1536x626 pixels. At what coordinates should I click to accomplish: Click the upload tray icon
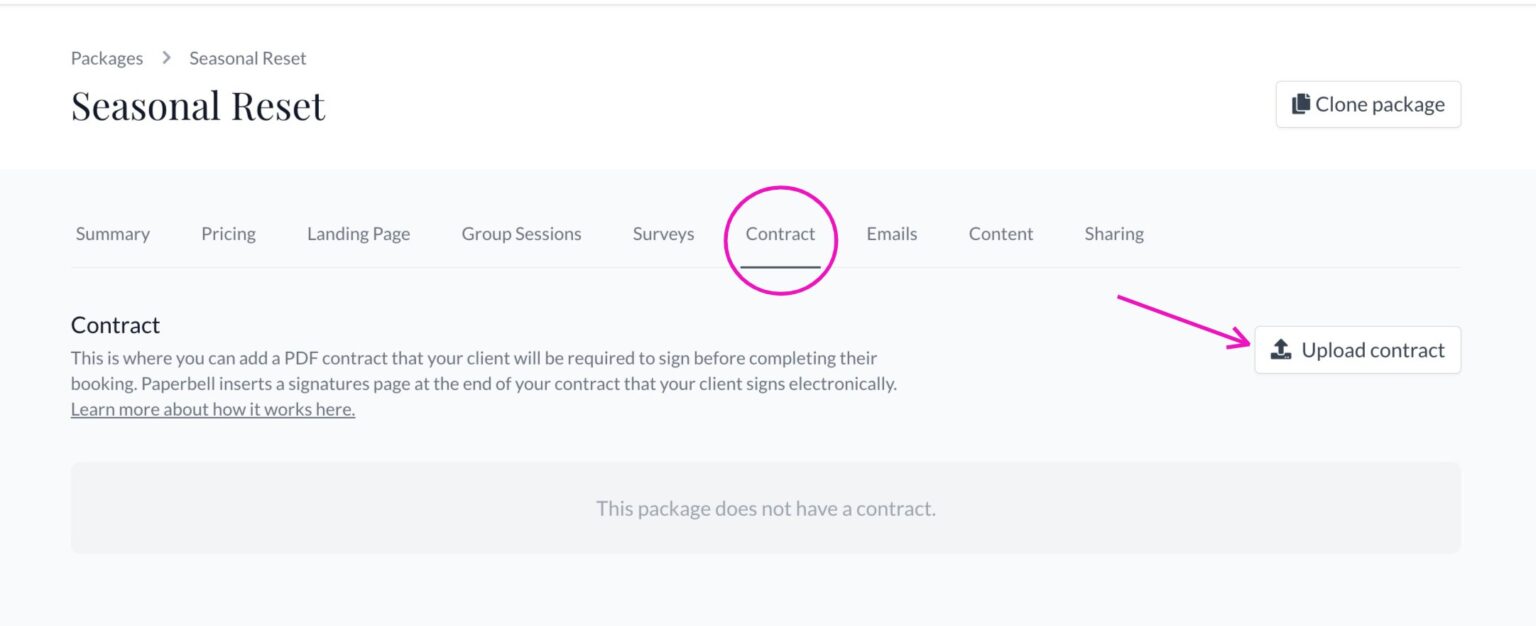tap(1281, 350)
